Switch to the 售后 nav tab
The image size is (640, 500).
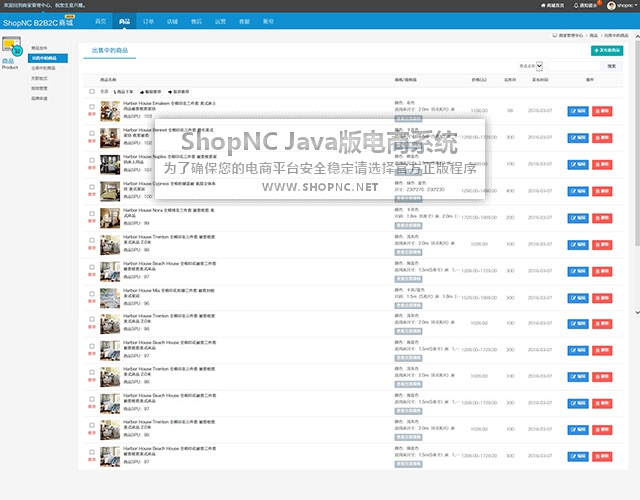pyautogui.click(x=196, y=21)
